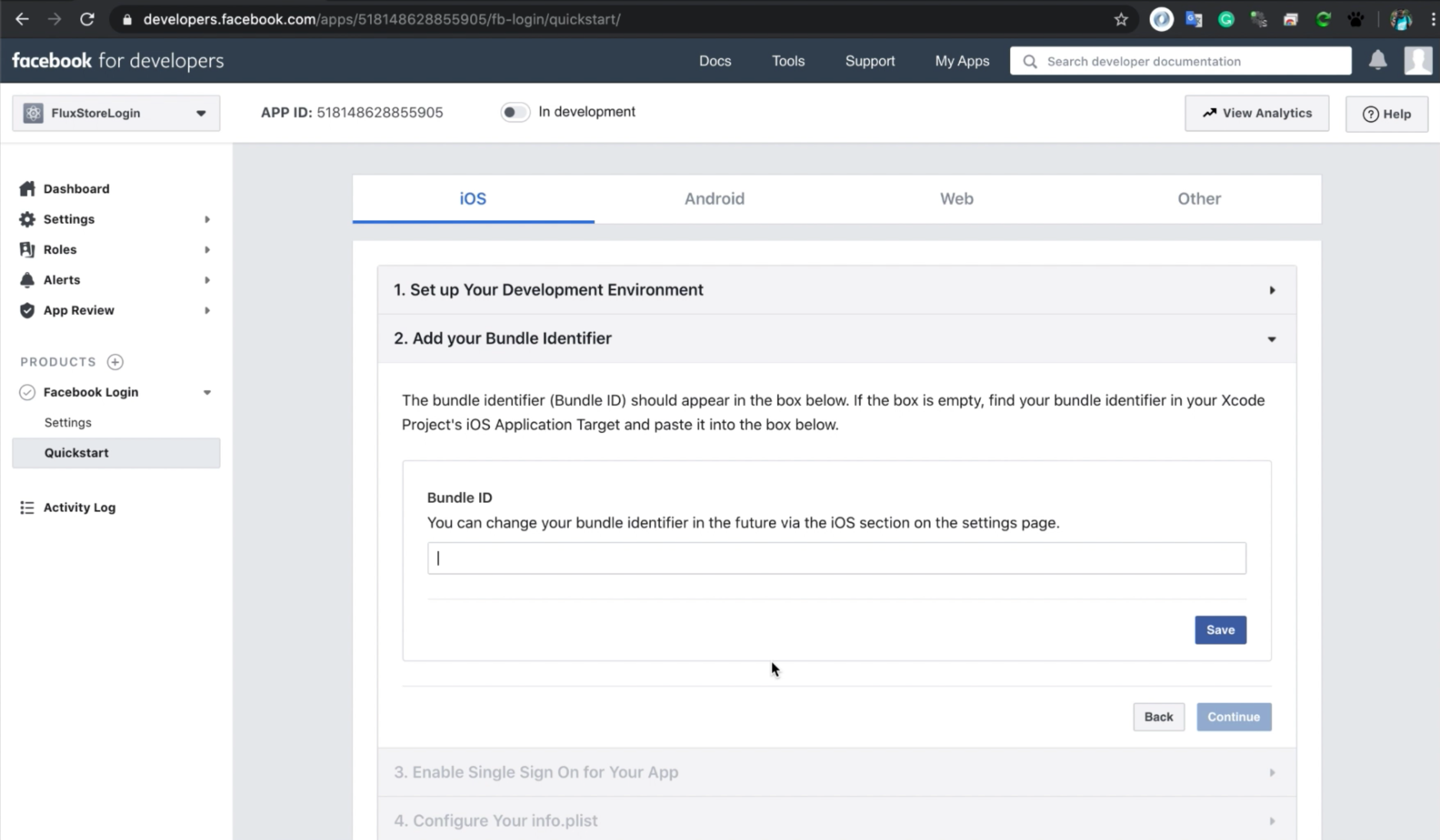Focus the Bundle ID text field
Viewport: 1440px width, 840px height.
pos(836,558)
